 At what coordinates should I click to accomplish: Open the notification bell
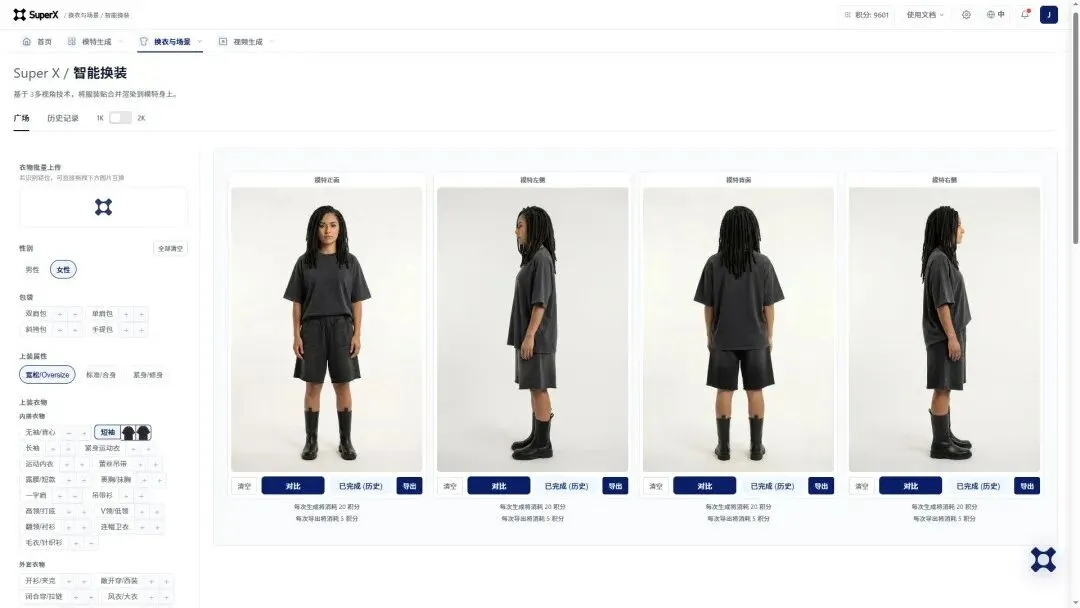coord(1025,14)
